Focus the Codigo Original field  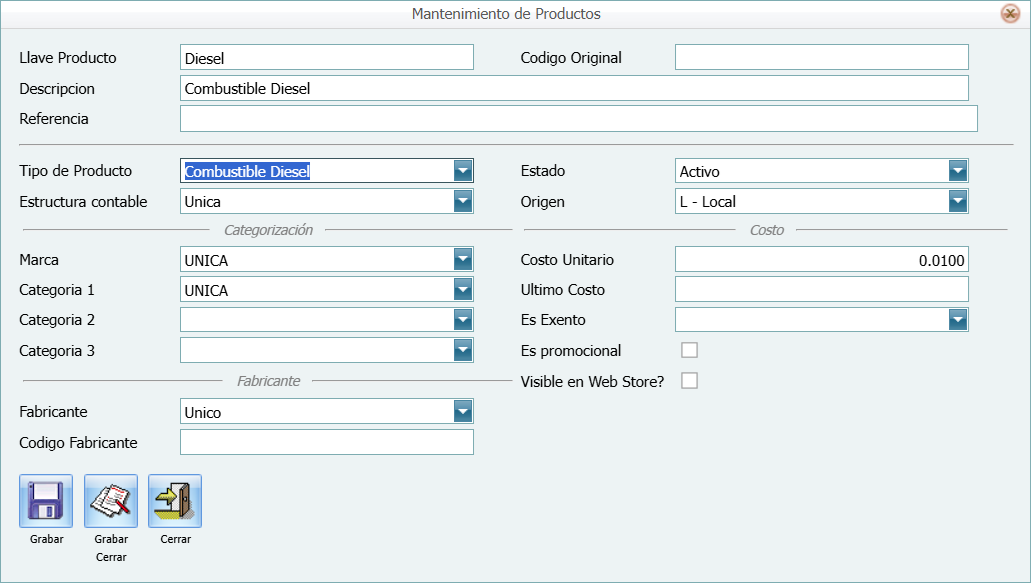point(821,58)
